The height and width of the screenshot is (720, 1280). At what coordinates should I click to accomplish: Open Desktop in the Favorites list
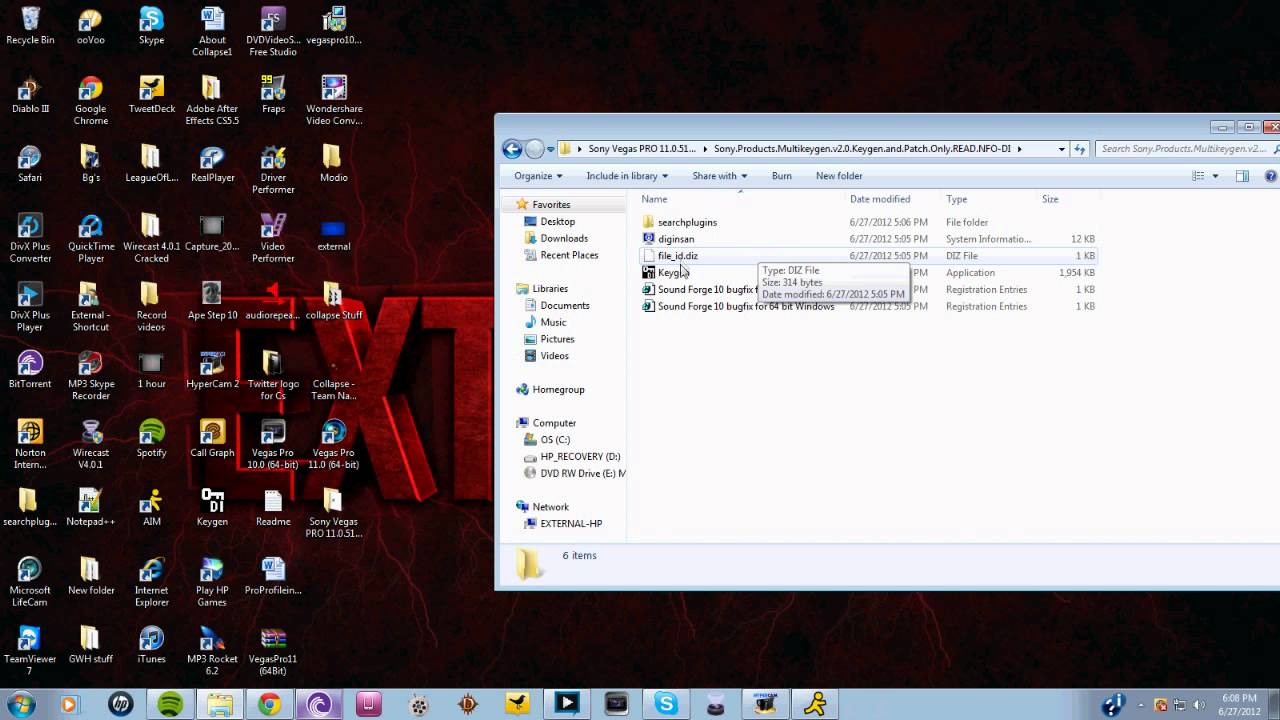[557, 221]
